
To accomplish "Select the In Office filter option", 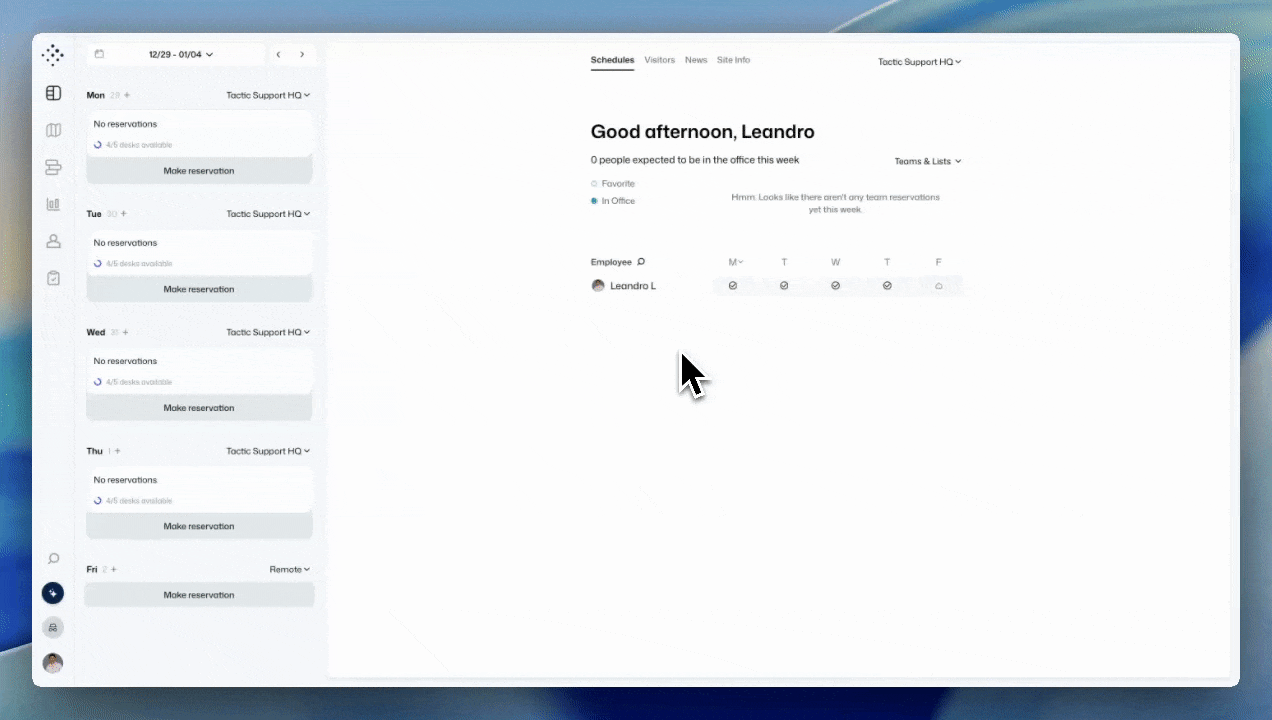I will (x=613, y=200).
